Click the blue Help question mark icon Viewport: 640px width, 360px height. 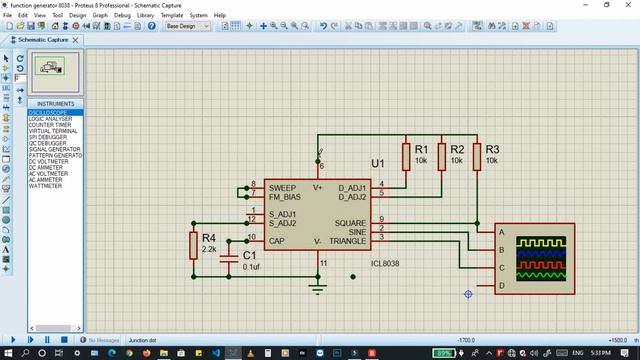[x=151, y=26]
